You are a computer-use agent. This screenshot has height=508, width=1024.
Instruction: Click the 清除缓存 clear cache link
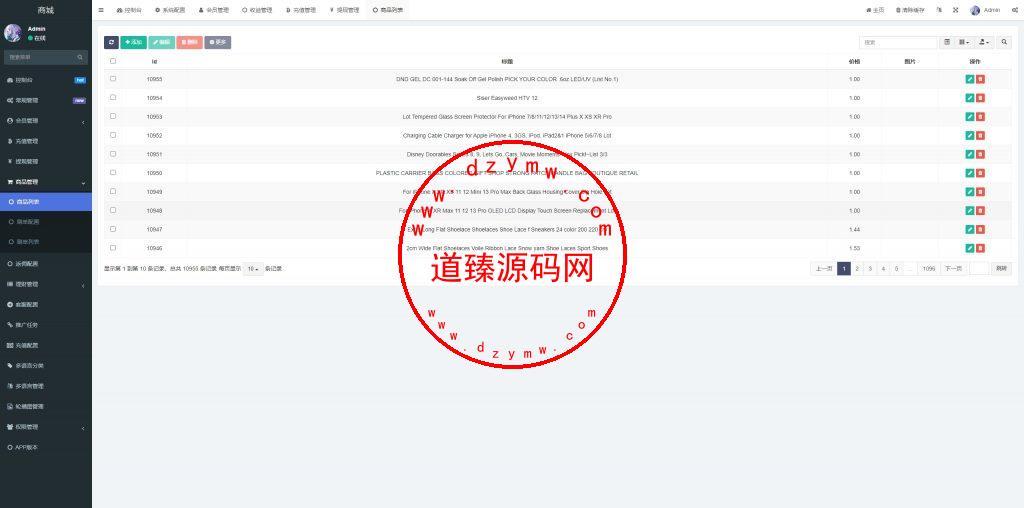point(910,10)
